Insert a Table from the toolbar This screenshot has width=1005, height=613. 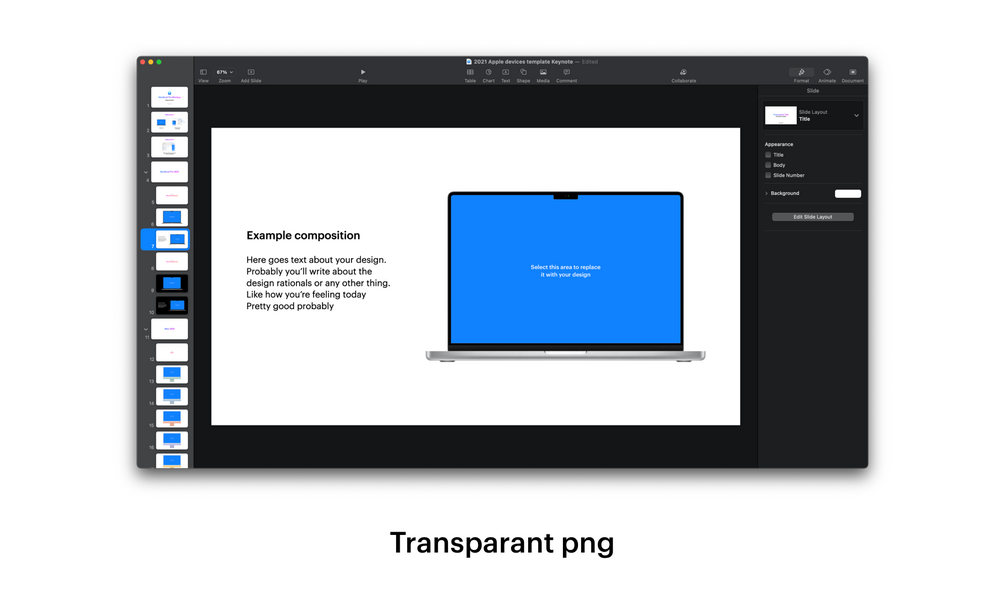470,72
